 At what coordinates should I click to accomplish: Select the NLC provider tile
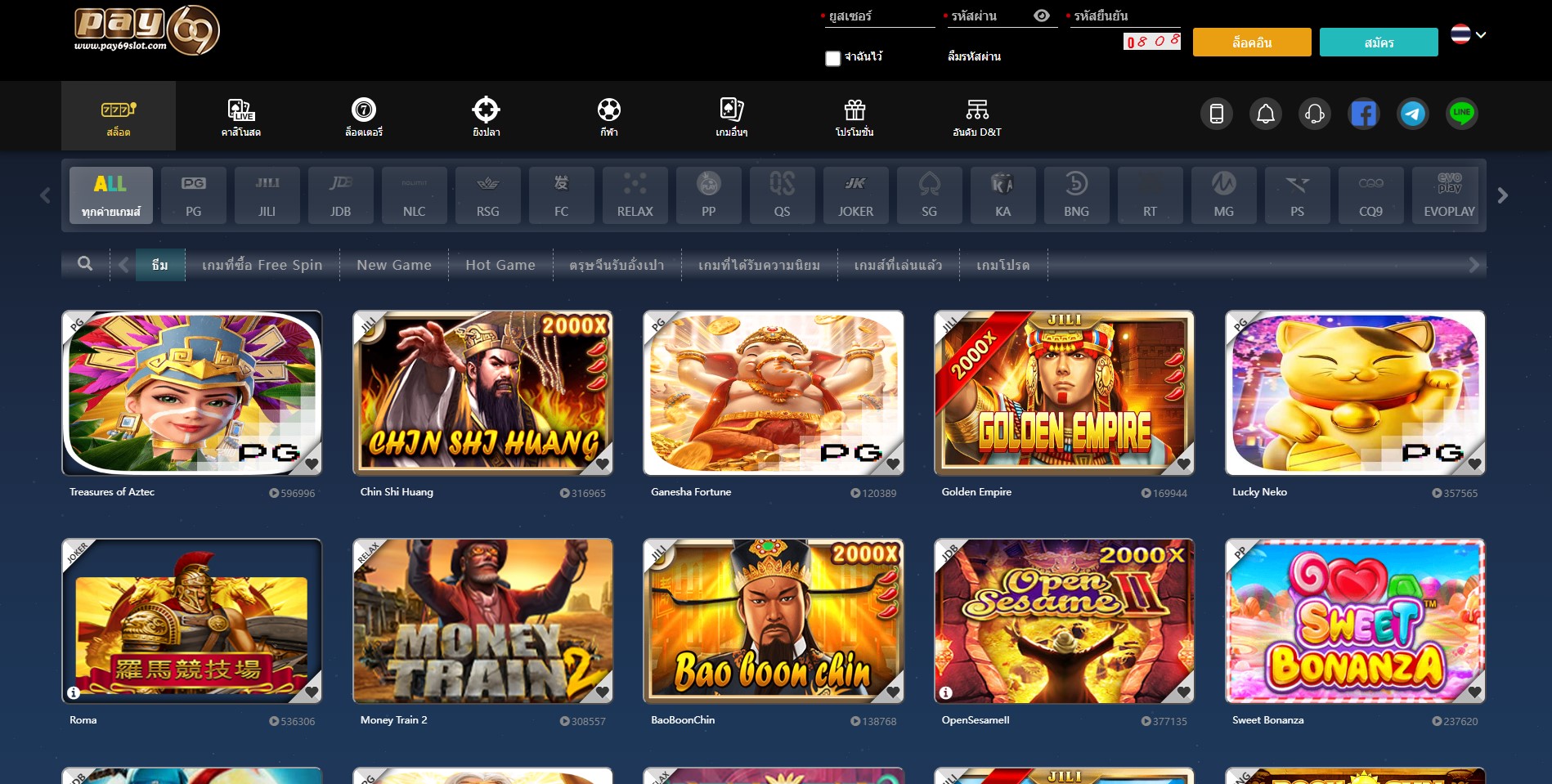(415, 195)
